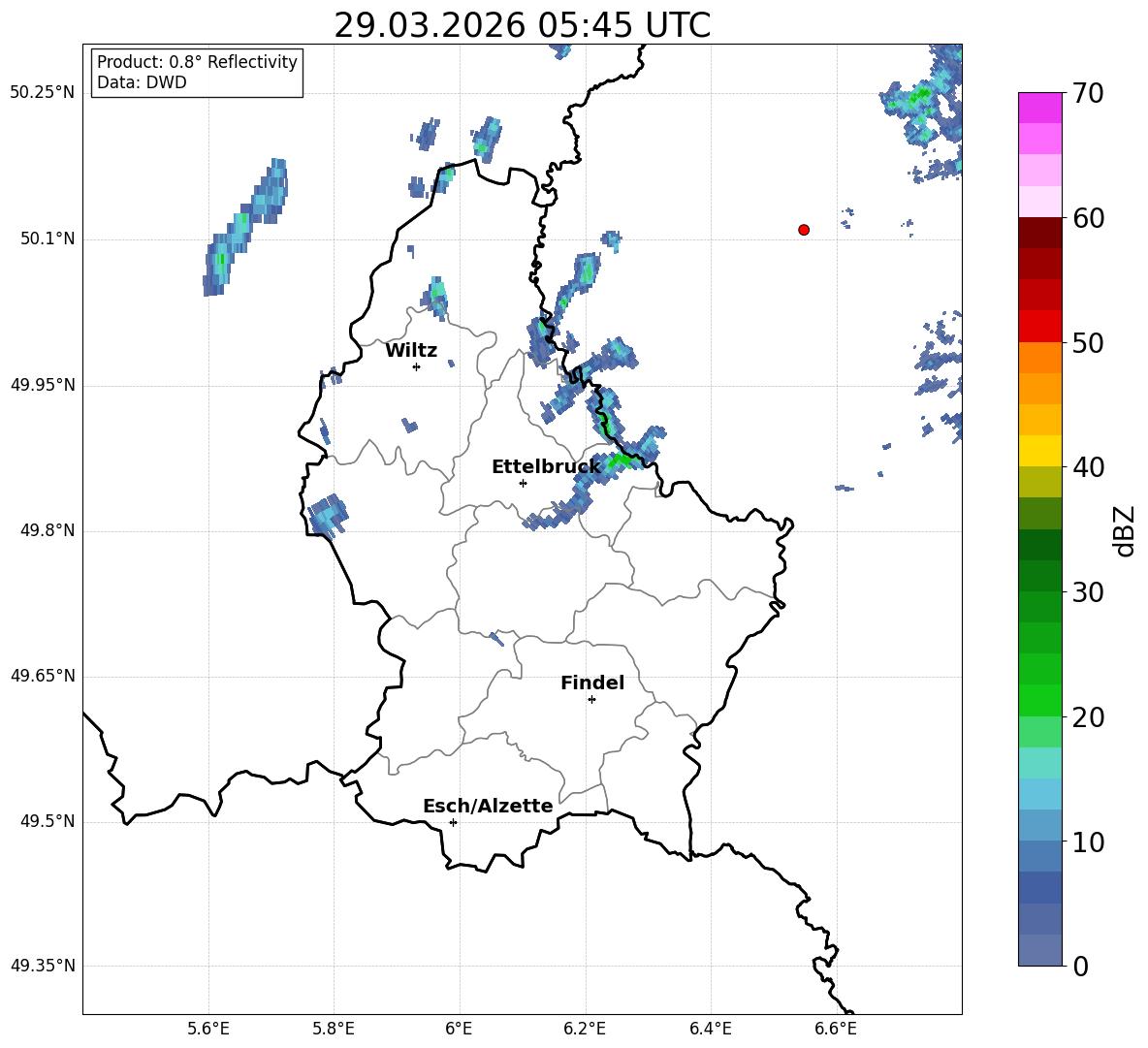The width and height of the screenshot is (1148, 1048).
Task: Click the bright red colorbar segment near 50
Action: 1039,327
